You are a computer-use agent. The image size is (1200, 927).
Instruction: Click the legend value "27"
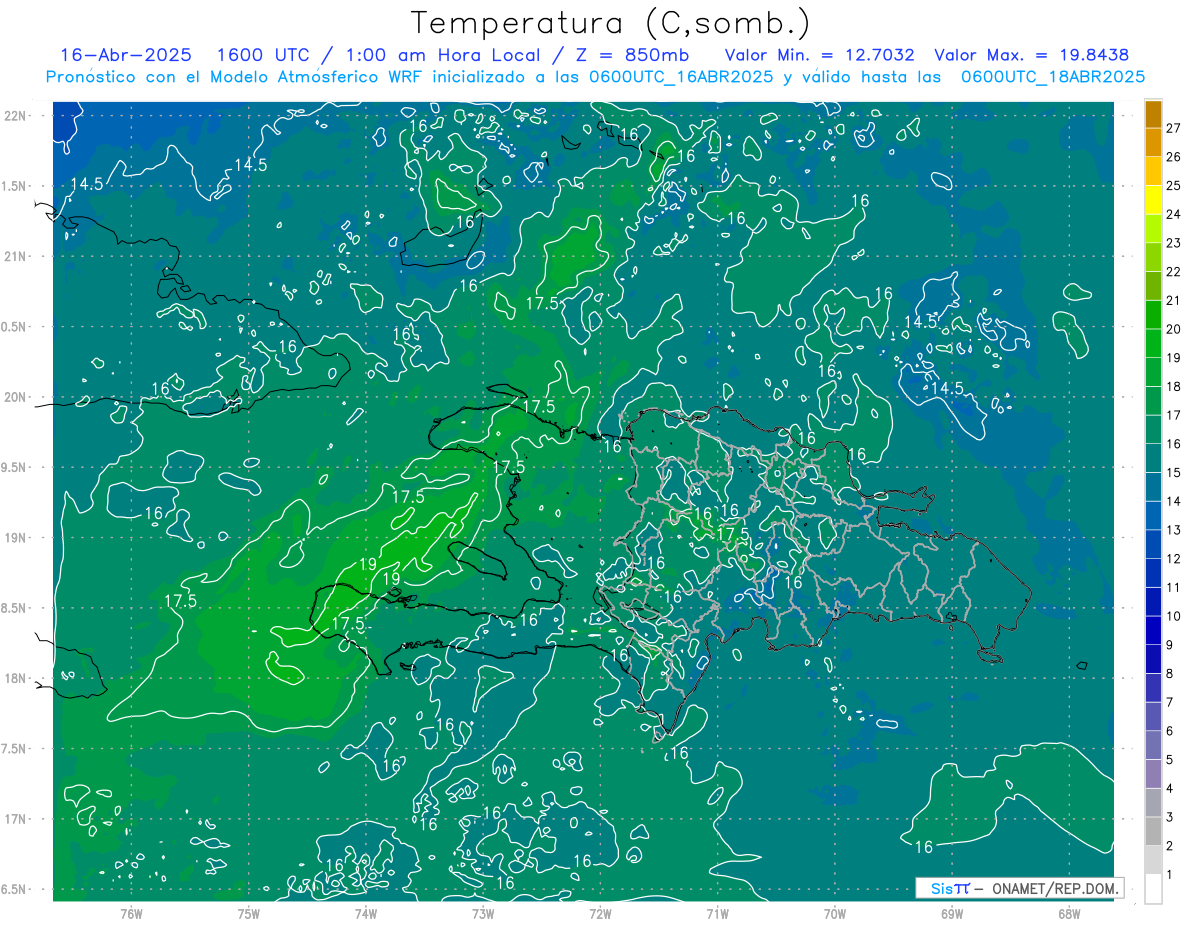click(1173, 128)
